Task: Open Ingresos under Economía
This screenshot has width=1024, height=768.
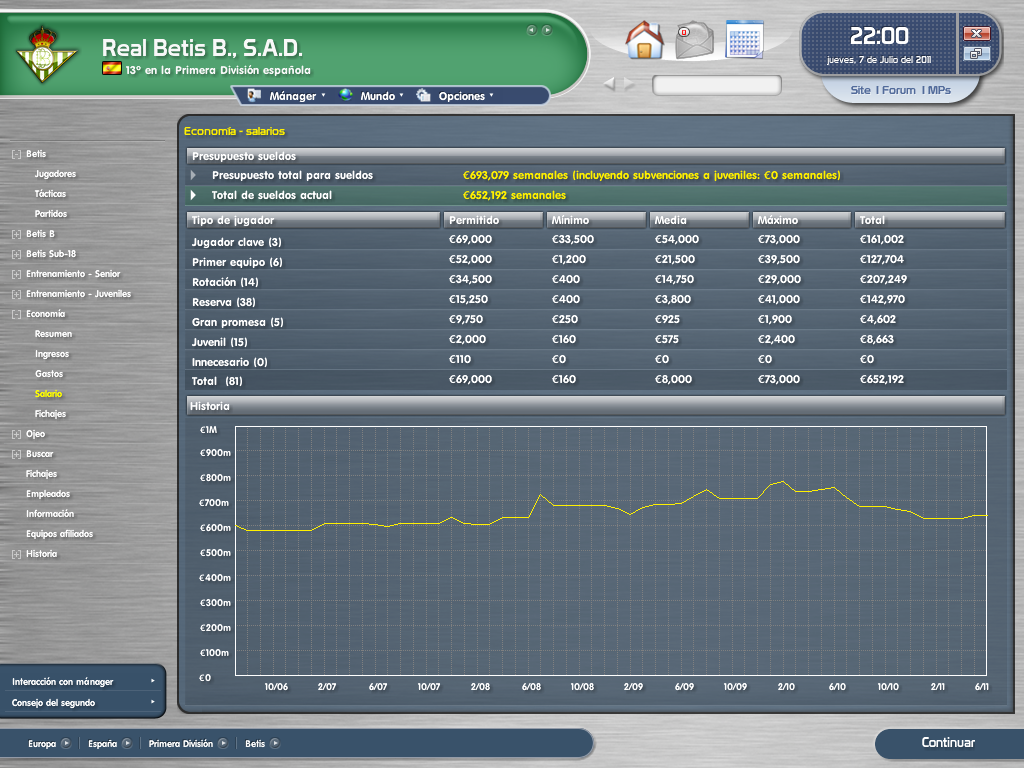Action: tap(52, 354)
